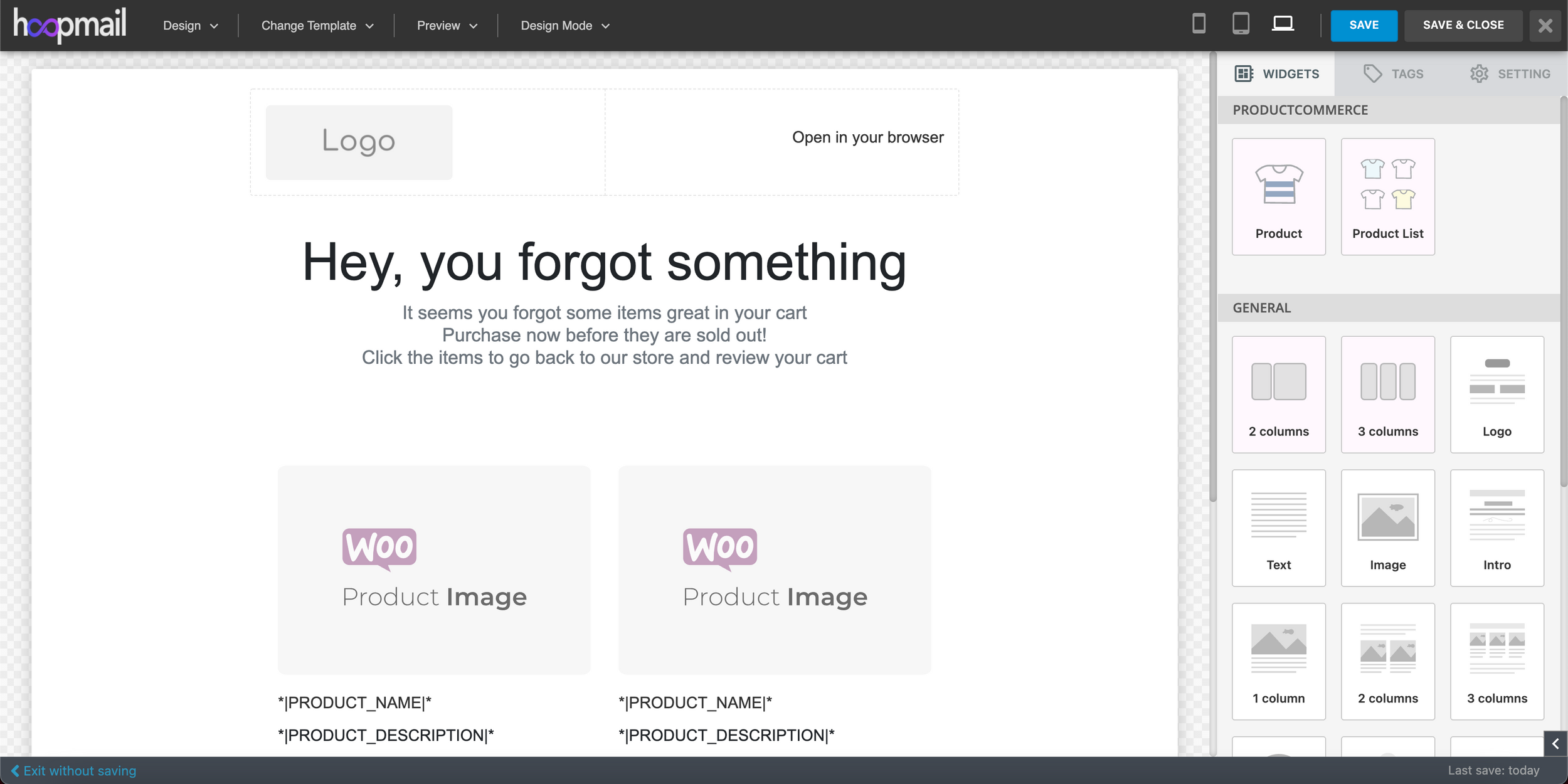Choose the general 2 columns layout widget
Viewport: 1568px width, 784px height.
1278,394
